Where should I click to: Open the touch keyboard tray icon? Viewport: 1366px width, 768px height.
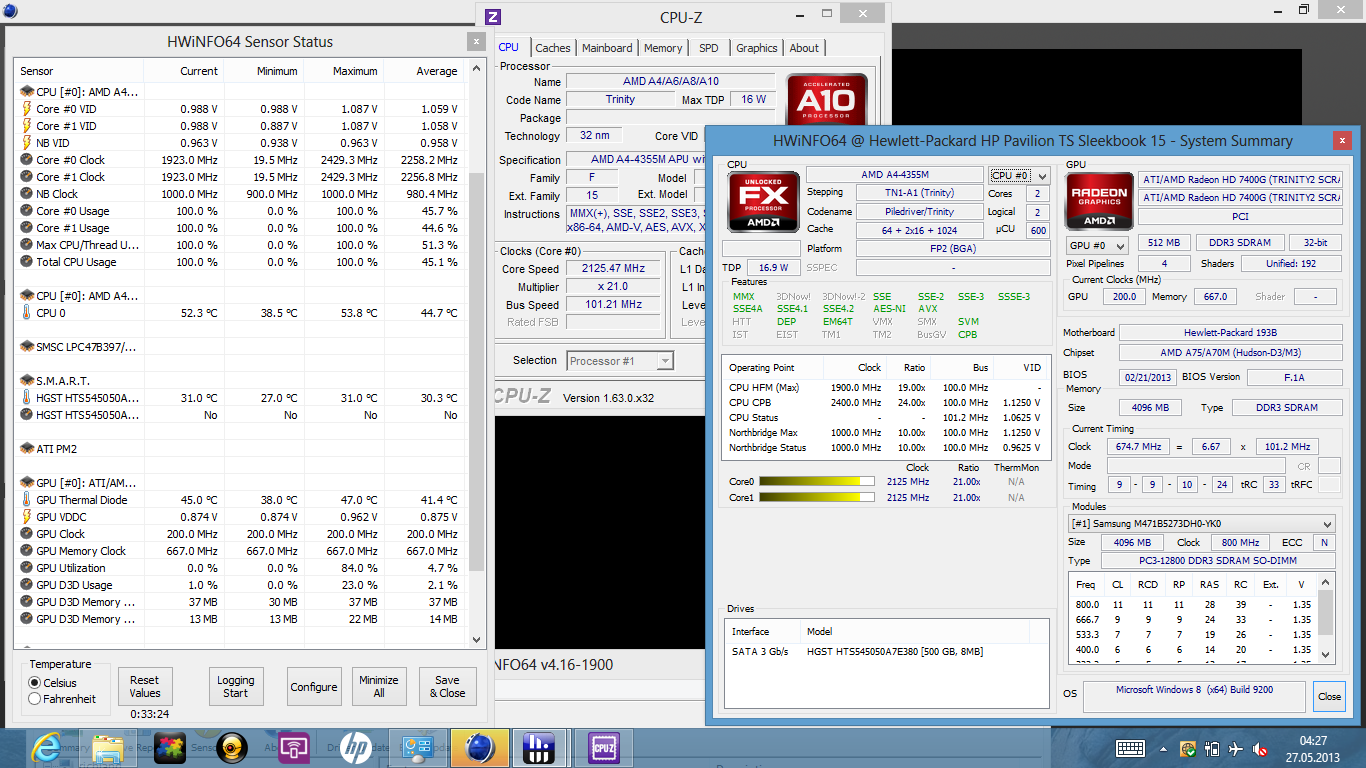tap(1130, 748)
